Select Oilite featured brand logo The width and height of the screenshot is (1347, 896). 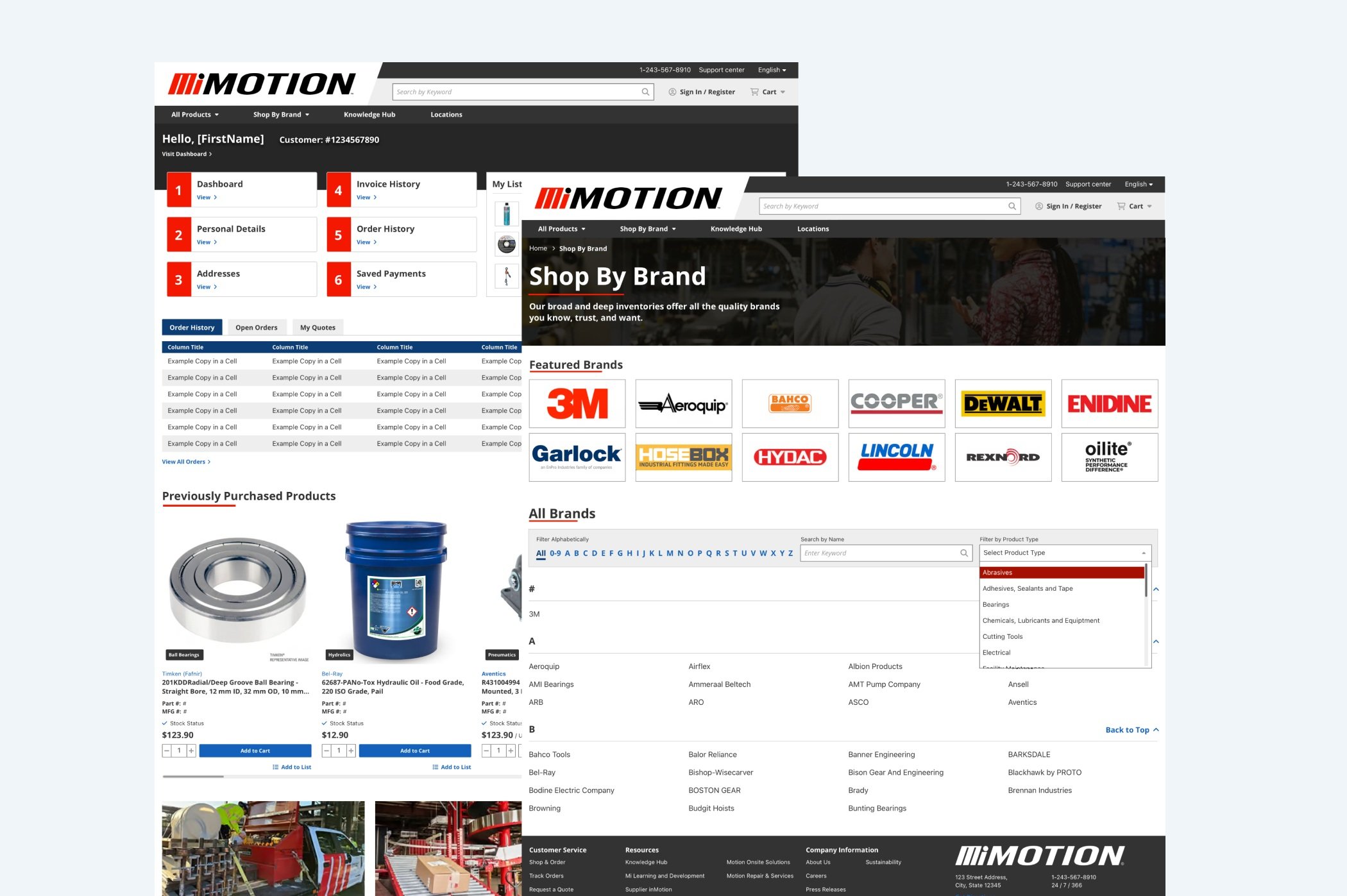tap(1110, 457)
